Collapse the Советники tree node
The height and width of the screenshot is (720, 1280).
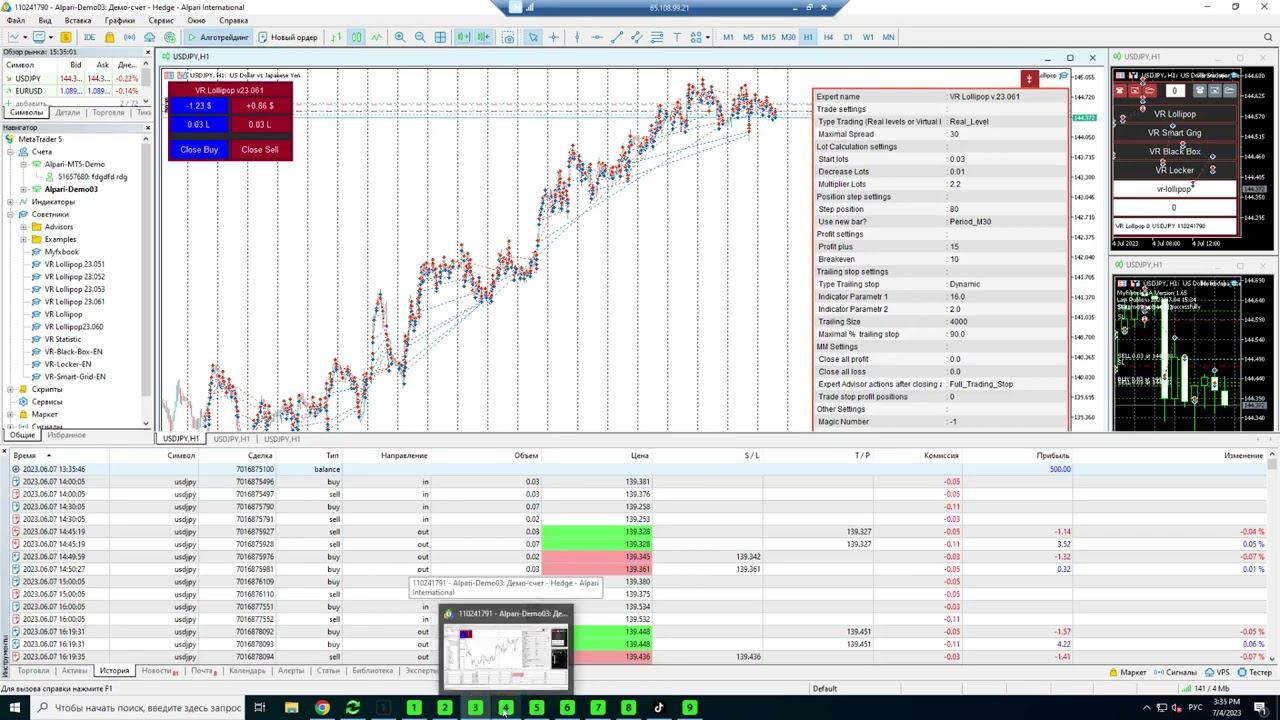pyautogui.click(x=10, y=214)
